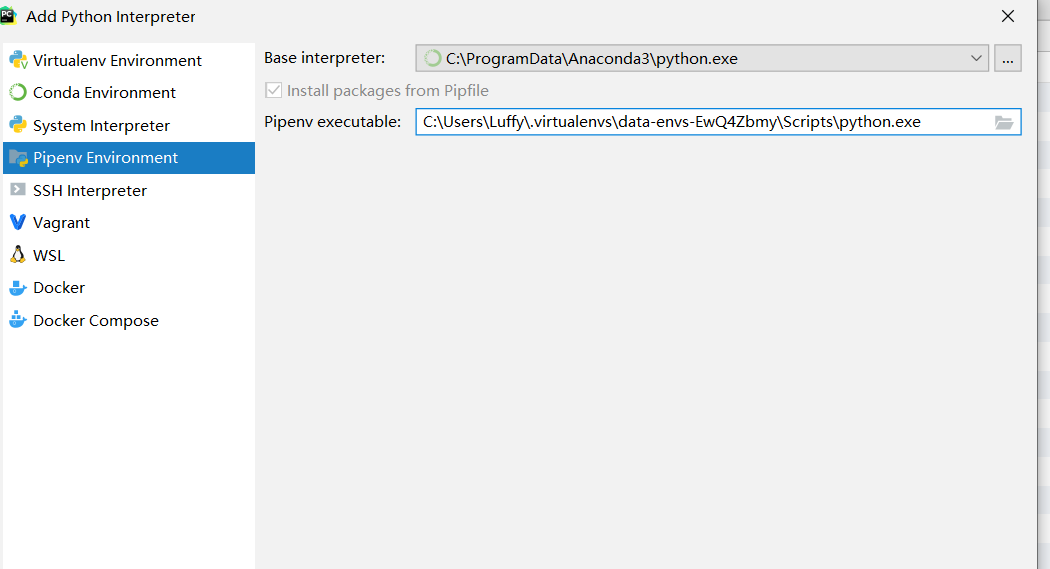Click the 'Base interpreter:' label
Screen dimensions: 1050x569
click(324, 58)
